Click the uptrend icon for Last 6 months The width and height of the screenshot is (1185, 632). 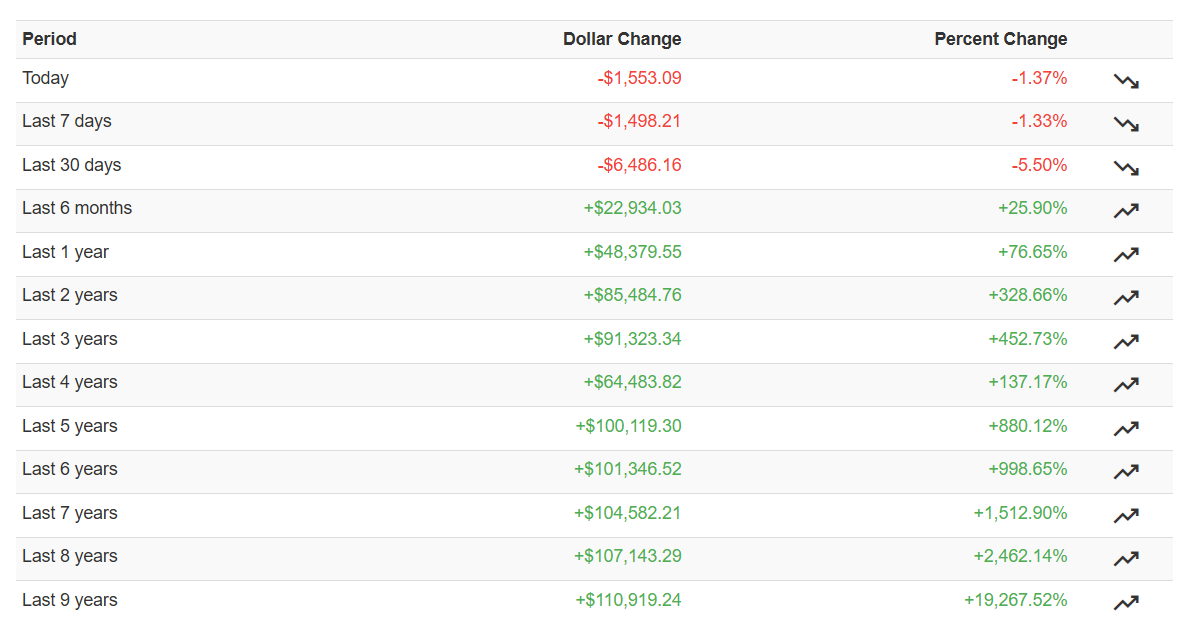(x=1126, y=211)
